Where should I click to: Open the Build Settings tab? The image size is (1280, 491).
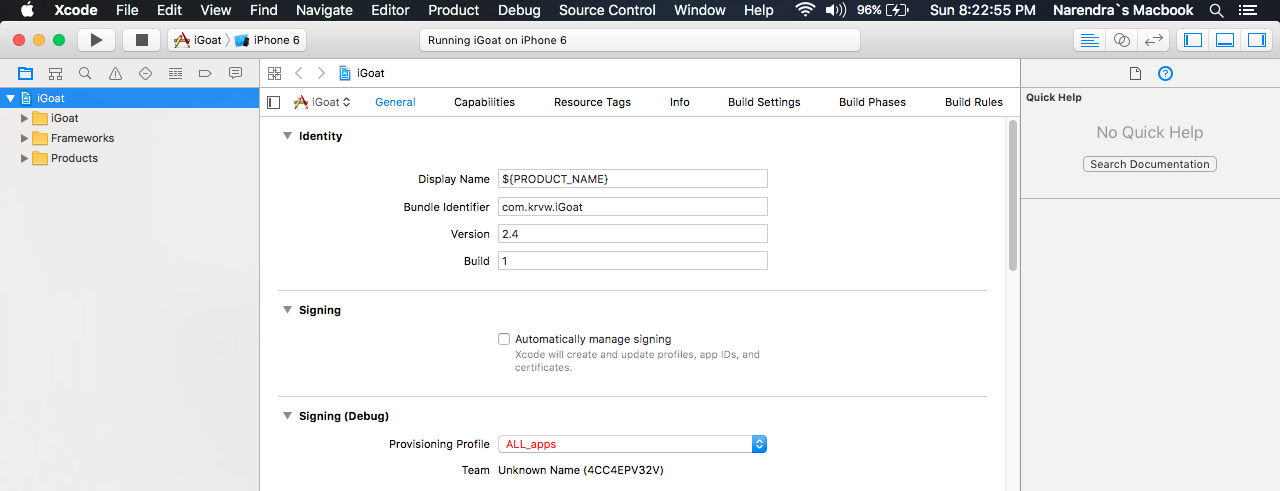point(764,102)
